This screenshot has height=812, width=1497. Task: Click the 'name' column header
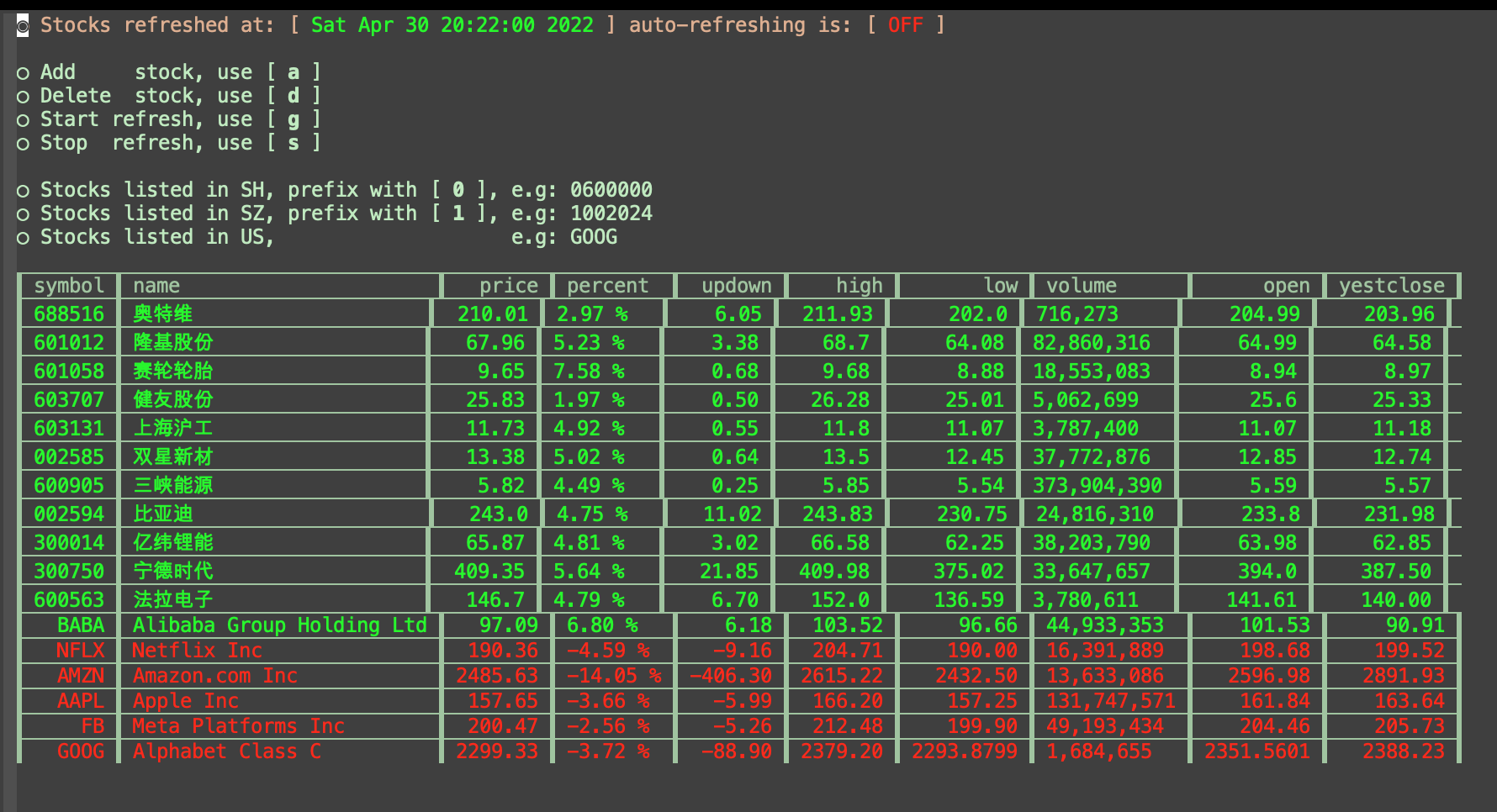pos(156,286)
